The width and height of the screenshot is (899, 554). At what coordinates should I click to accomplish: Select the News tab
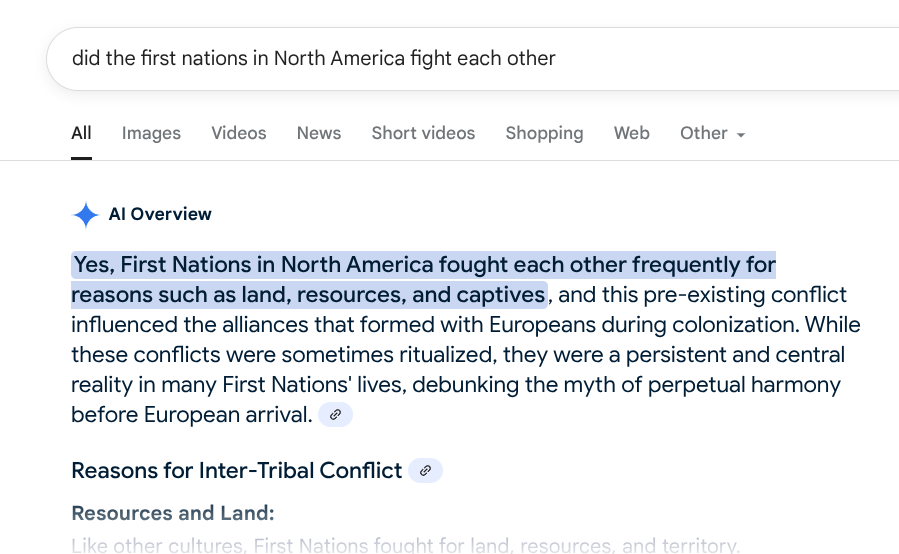click(x=318, y=133)
